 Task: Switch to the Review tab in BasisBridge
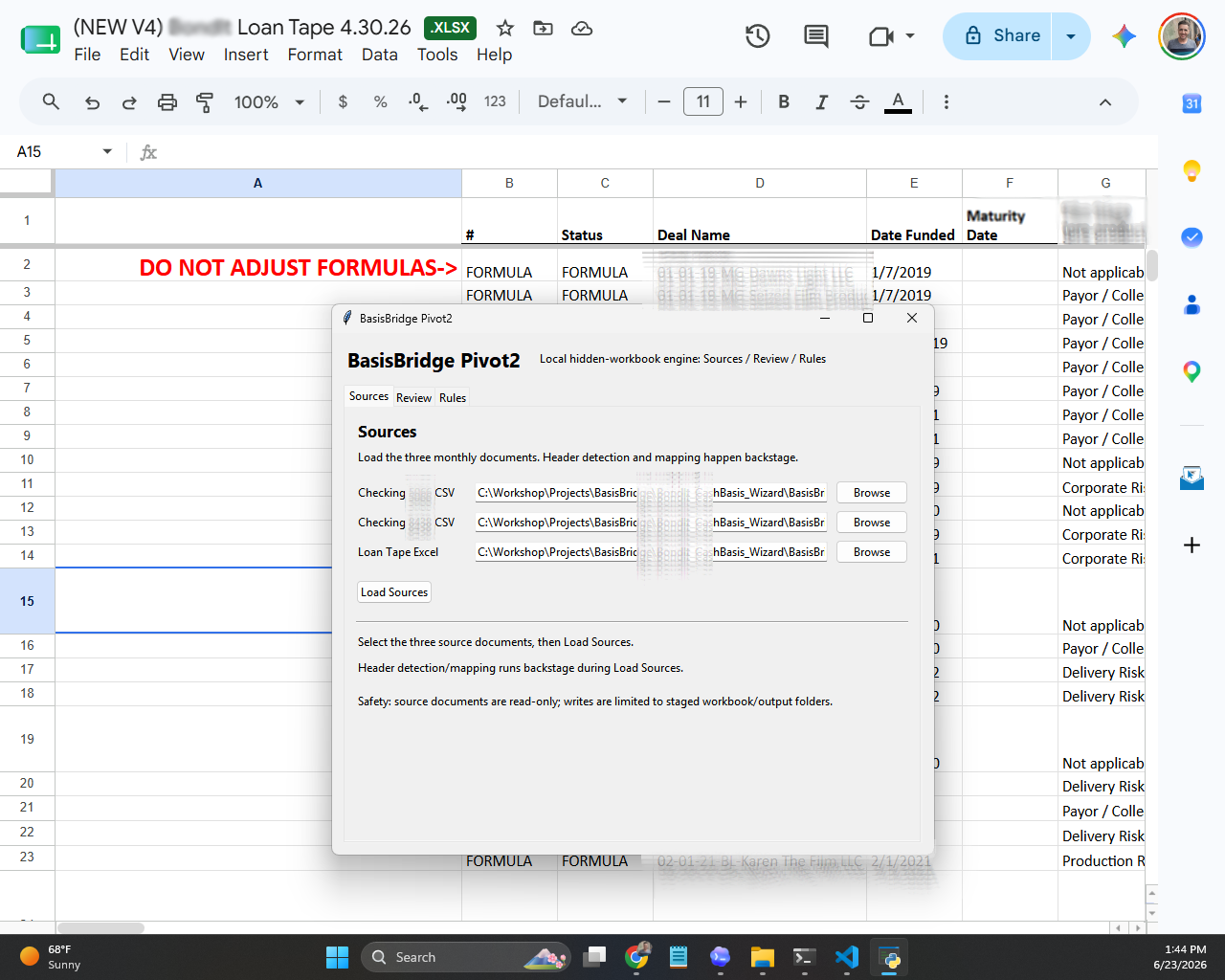[413, 398]
